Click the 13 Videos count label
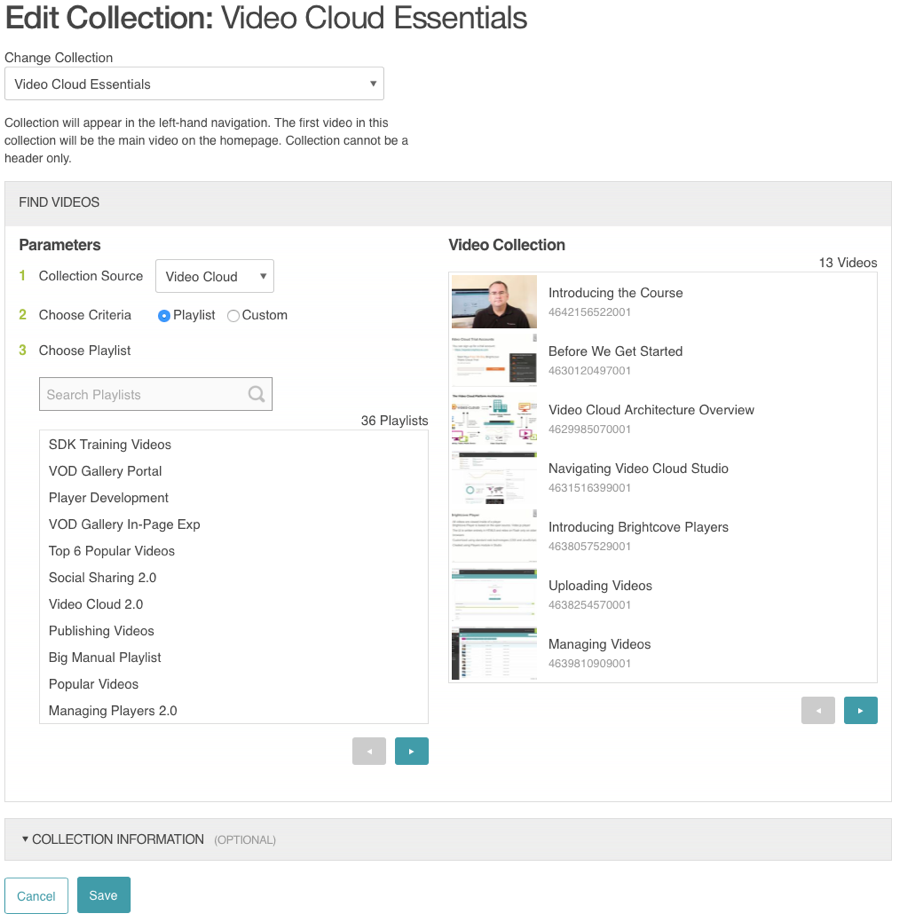The height and width of the screenshot is (922, 900). [848, 262]
